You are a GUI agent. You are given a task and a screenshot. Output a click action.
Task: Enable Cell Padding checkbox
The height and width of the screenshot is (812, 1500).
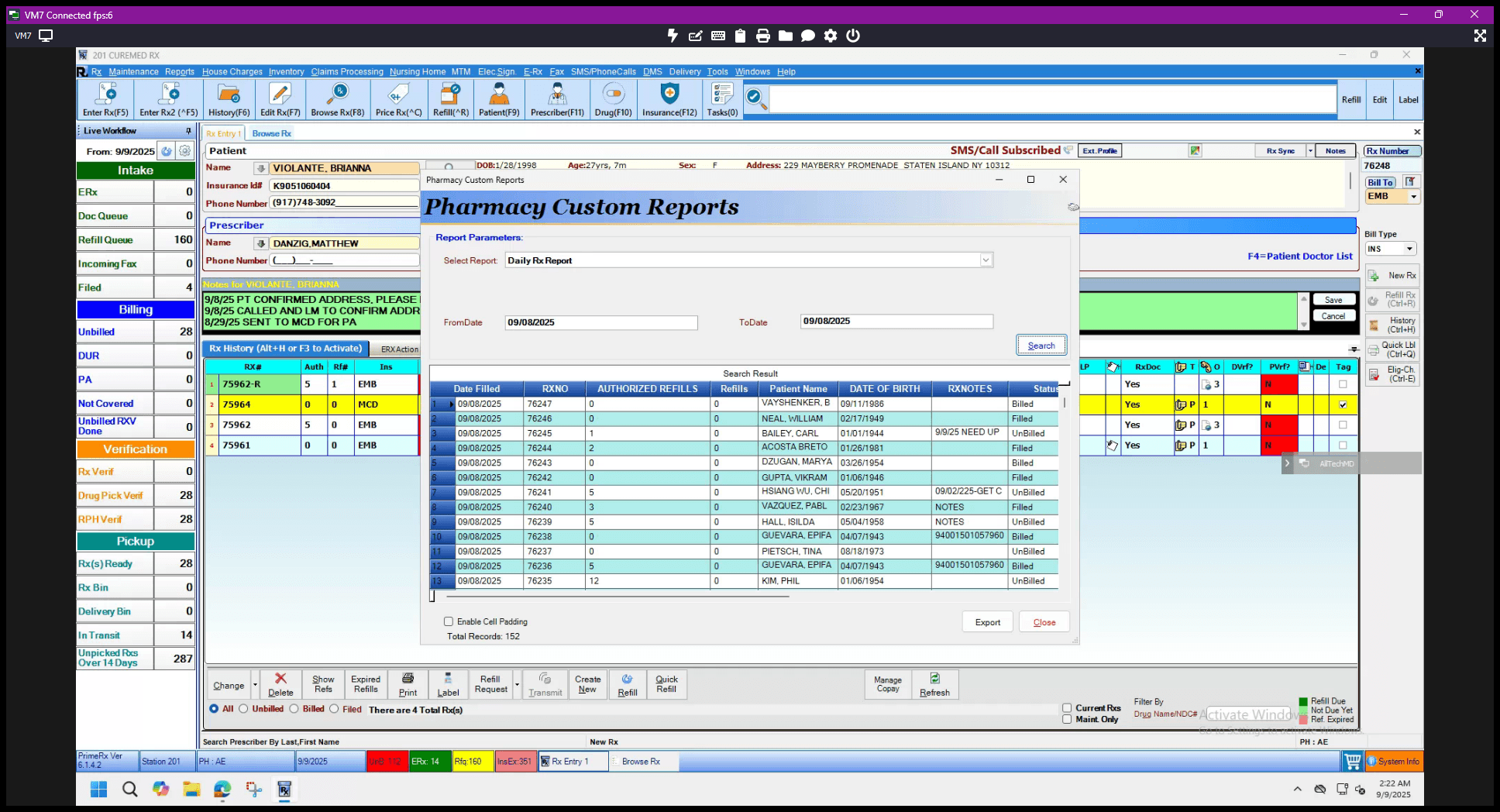[449, 621]
